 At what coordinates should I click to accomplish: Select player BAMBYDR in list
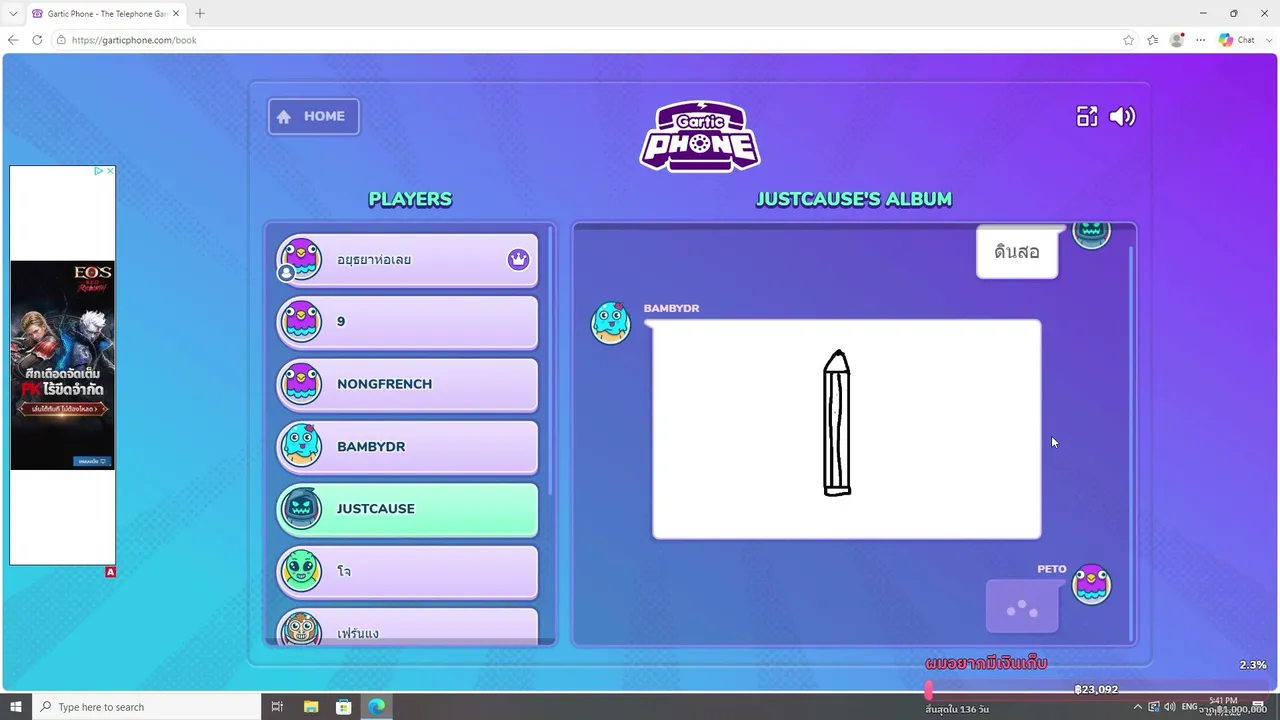point(407,447)
